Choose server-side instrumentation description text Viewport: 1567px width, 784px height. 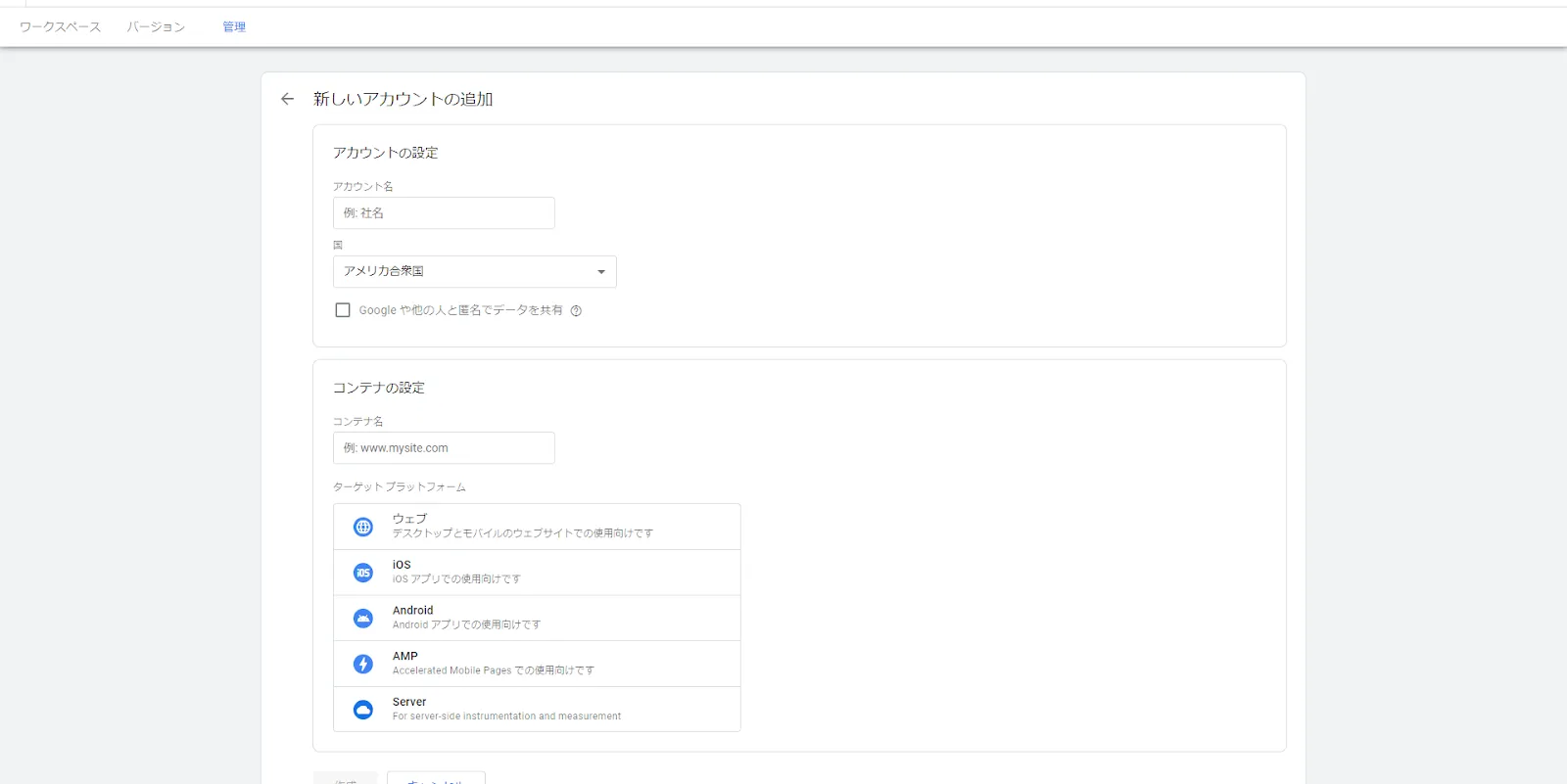pos(506,716)
